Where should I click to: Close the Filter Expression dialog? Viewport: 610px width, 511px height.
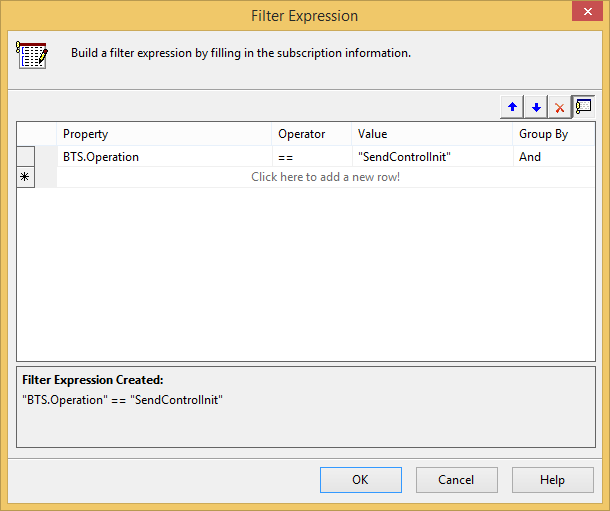tap(587, 12)
